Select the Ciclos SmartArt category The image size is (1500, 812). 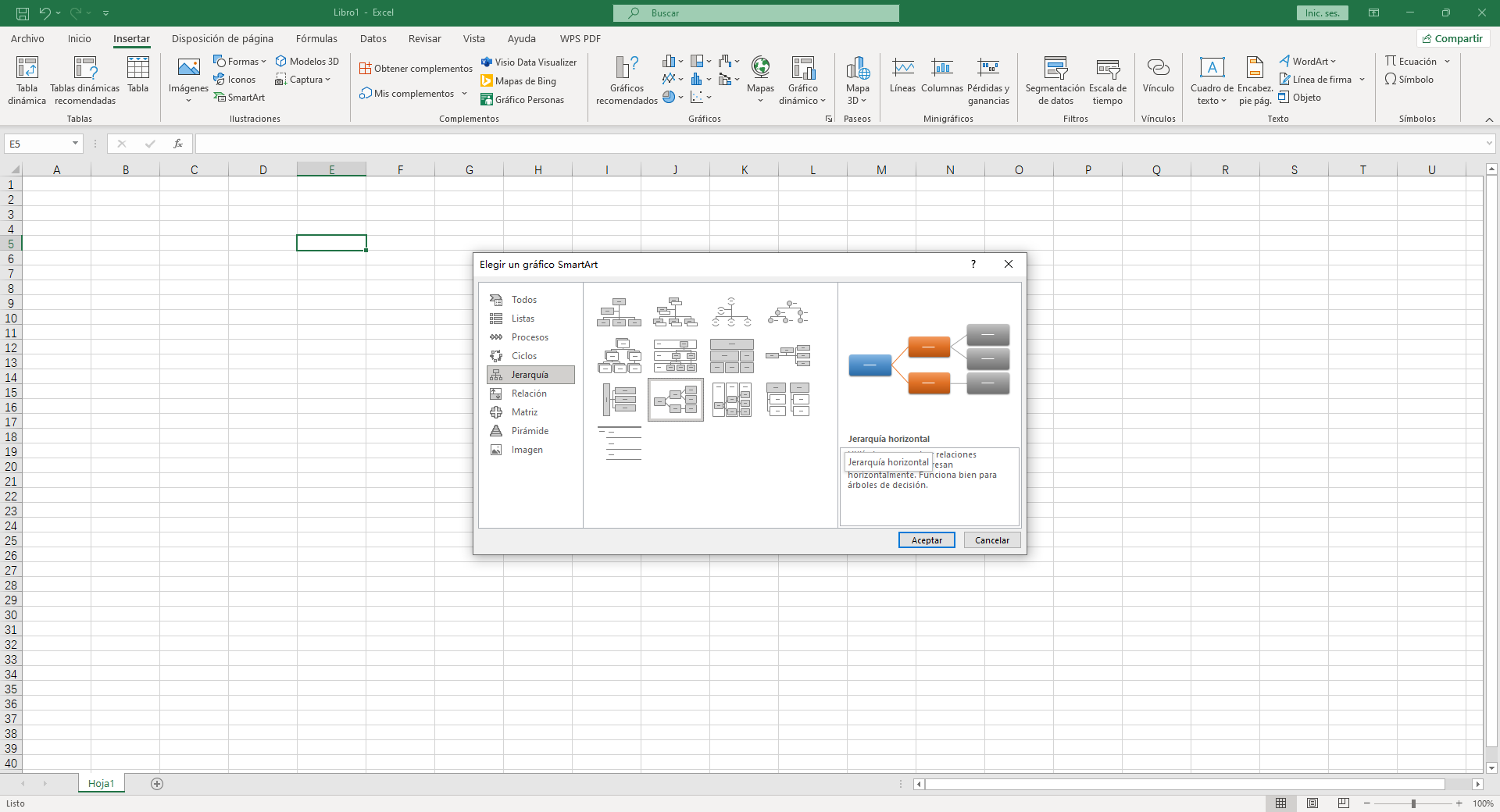coord(530,356)
